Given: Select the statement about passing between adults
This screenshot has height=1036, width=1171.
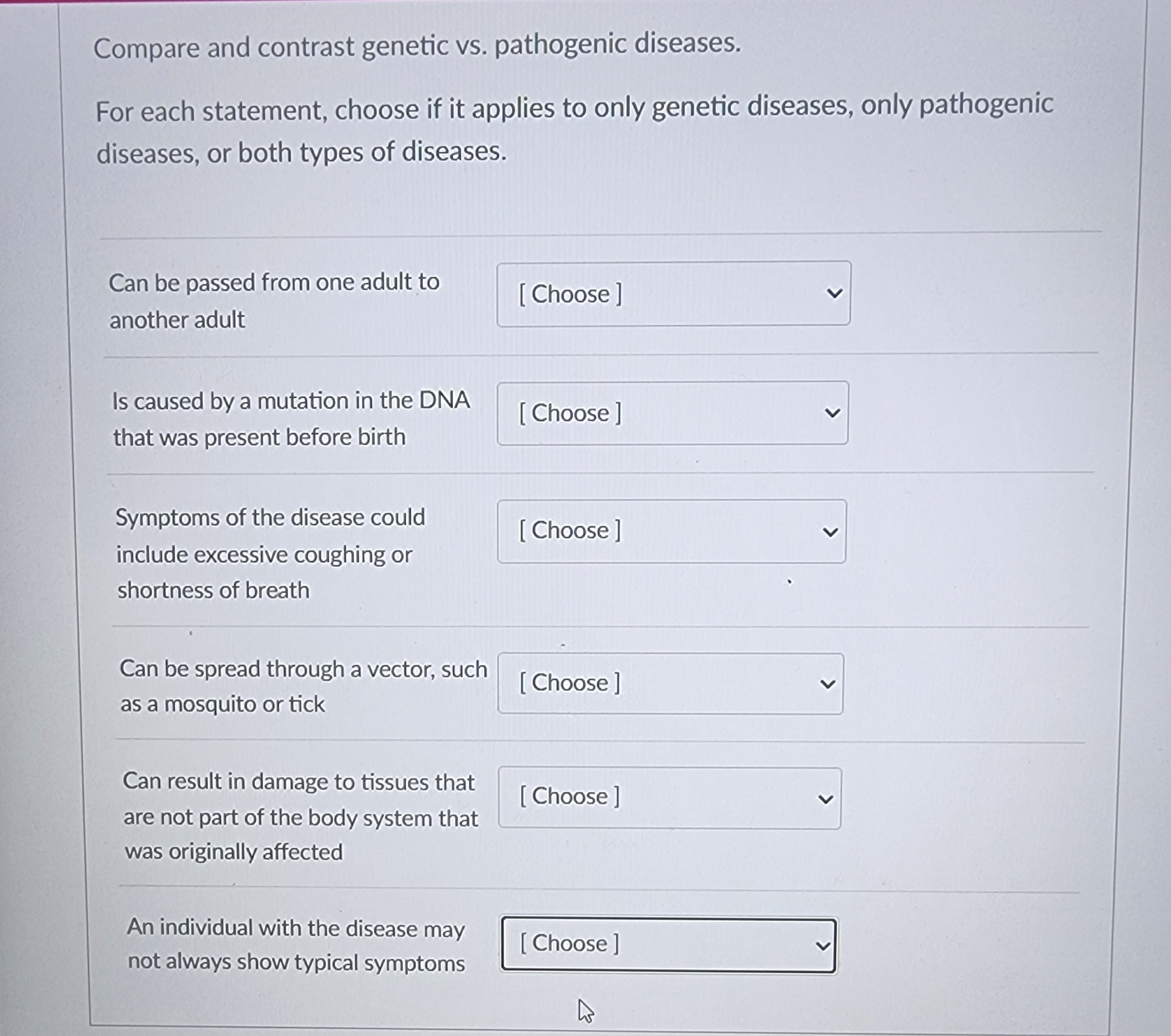Looking at the screenshot, I should tap(274, 300).
